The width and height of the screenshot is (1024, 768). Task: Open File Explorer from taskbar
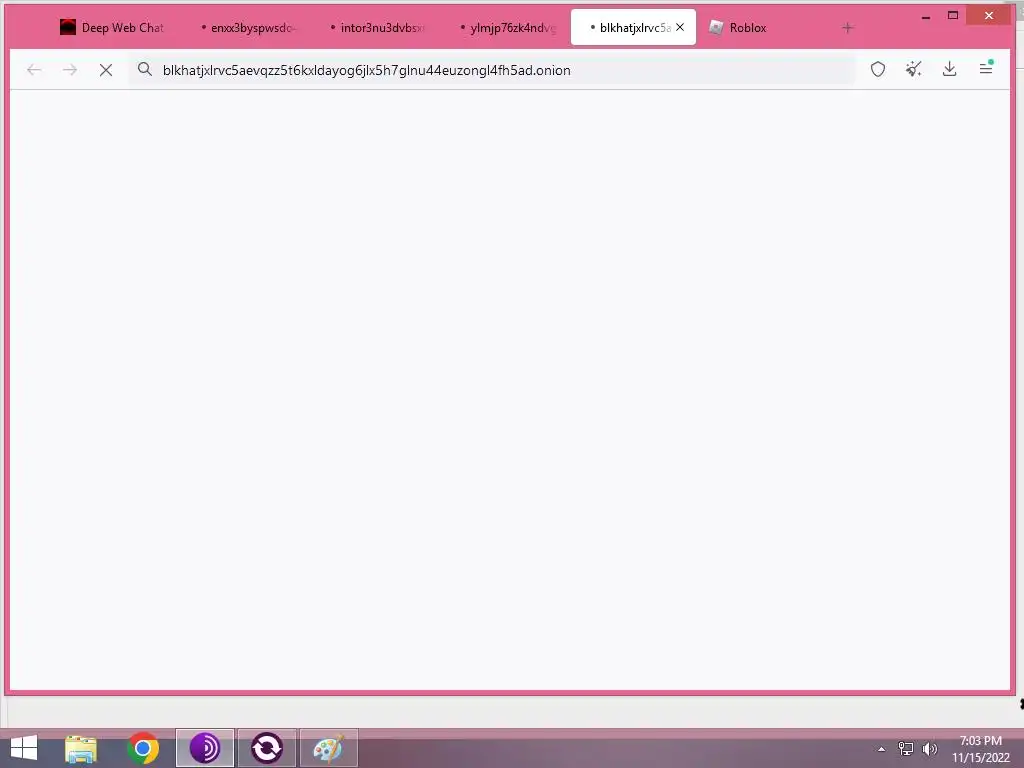(81, 748)
